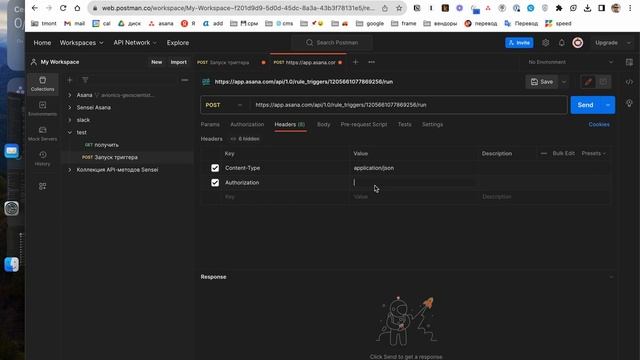This screenshot has height=360, width=640.
Task: Open the user avatar menu in Postman header
Action: (578, 43)
